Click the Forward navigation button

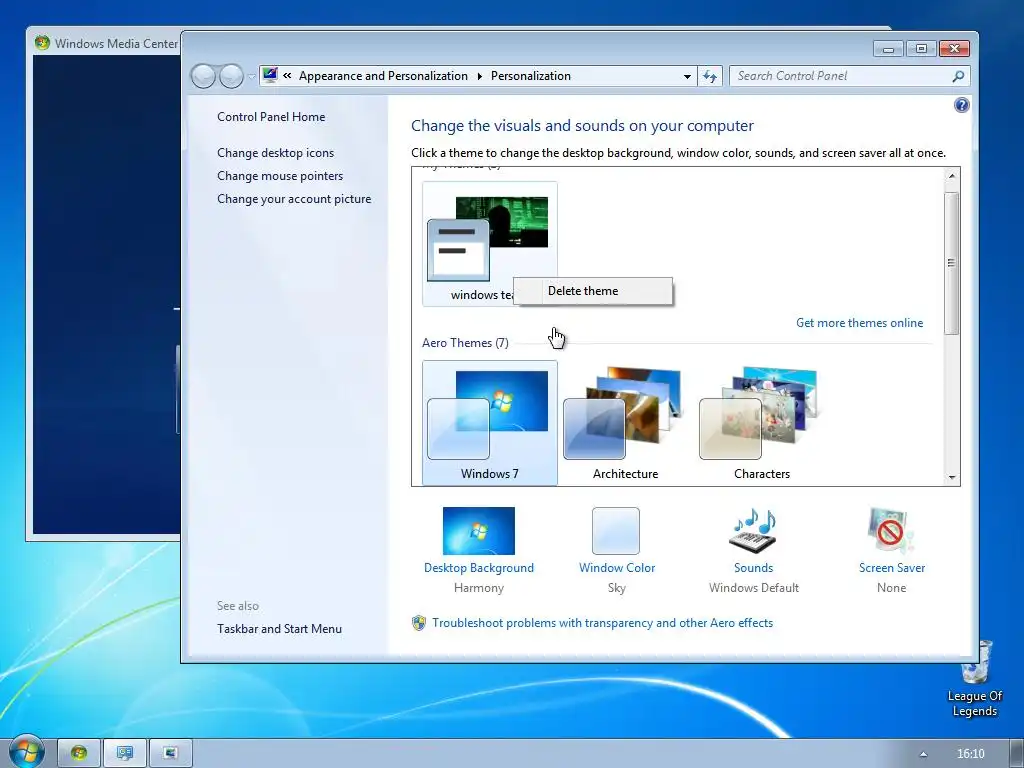[x=231, y=76]
